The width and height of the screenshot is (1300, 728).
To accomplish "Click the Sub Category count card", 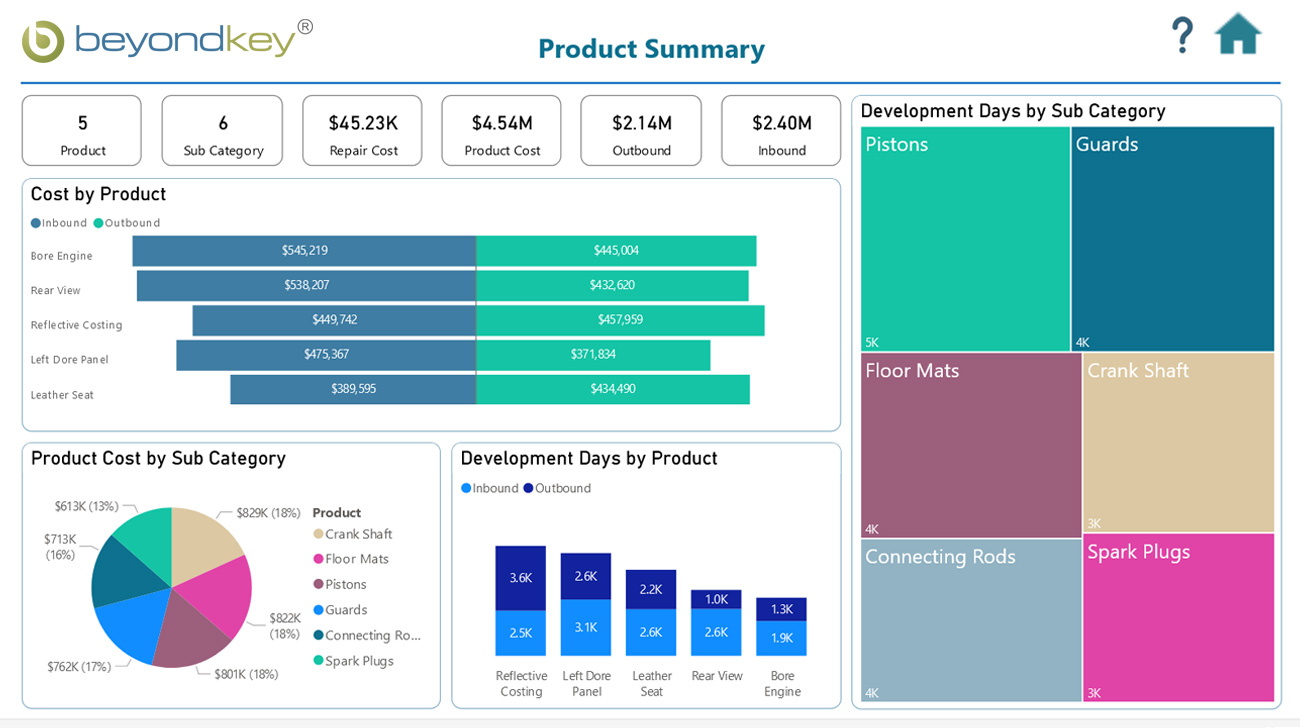I will [x=222, y=130].
